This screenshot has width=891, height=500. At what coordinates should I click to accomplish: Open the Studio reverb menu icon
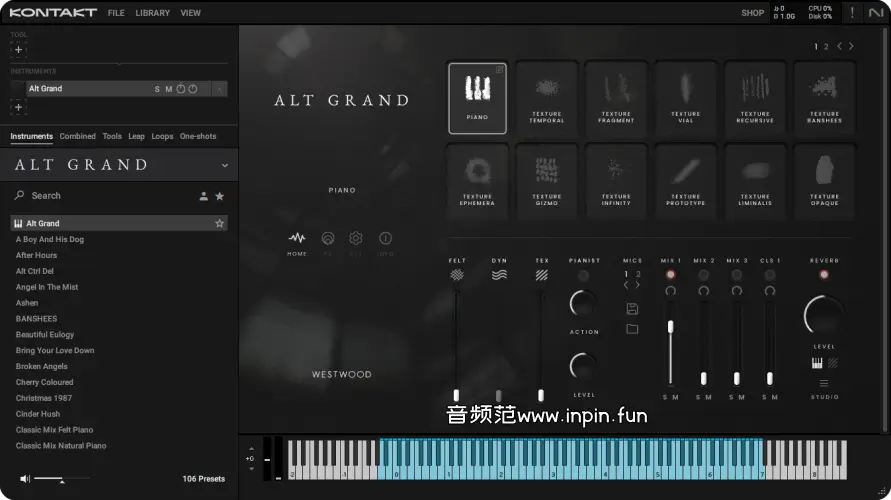click(824, 383)
